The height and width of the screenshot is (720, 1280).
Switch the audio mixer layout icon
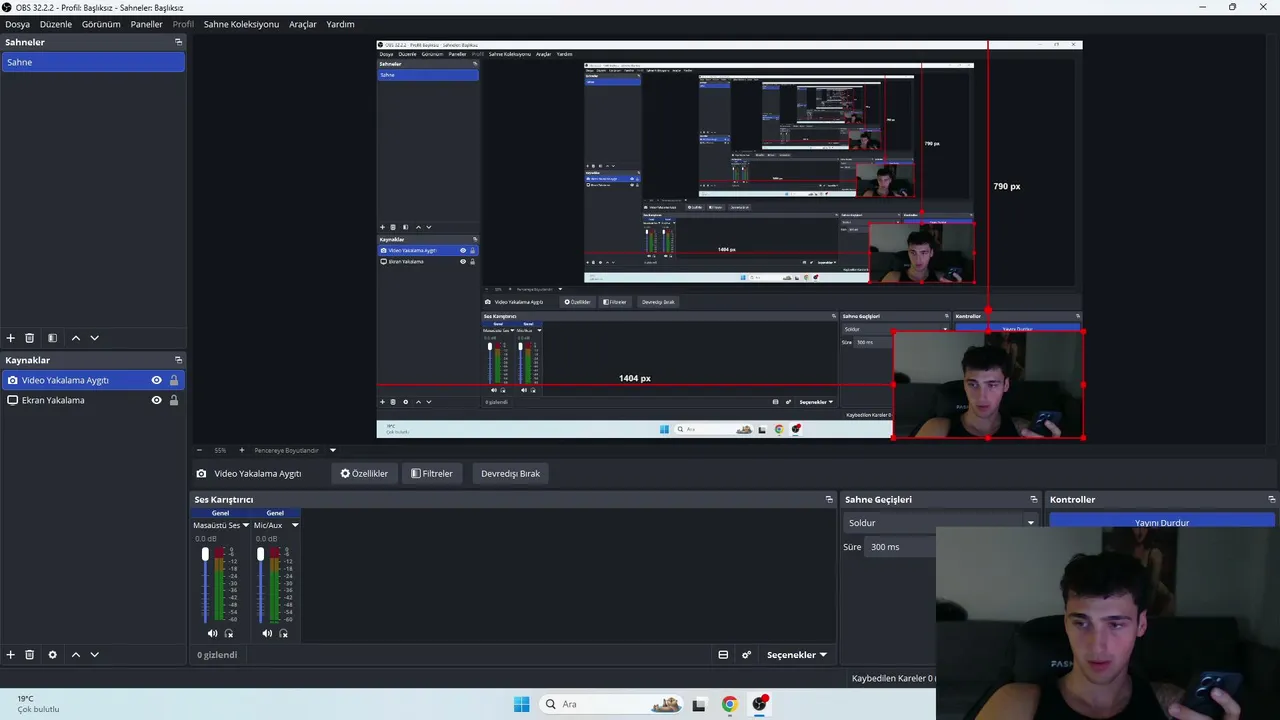pos(723,655)
